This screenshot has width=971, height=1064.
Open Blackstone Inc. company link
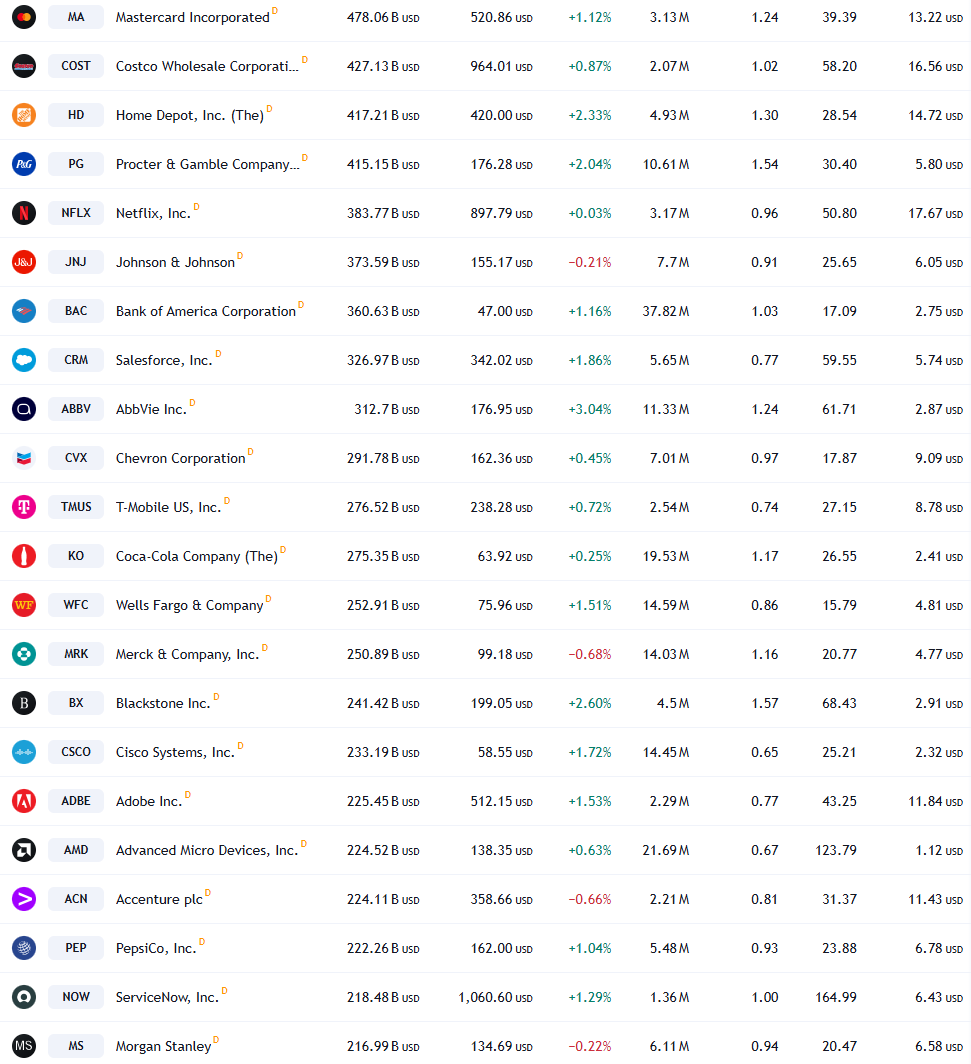pyautogui.click(x=163, y=703)
